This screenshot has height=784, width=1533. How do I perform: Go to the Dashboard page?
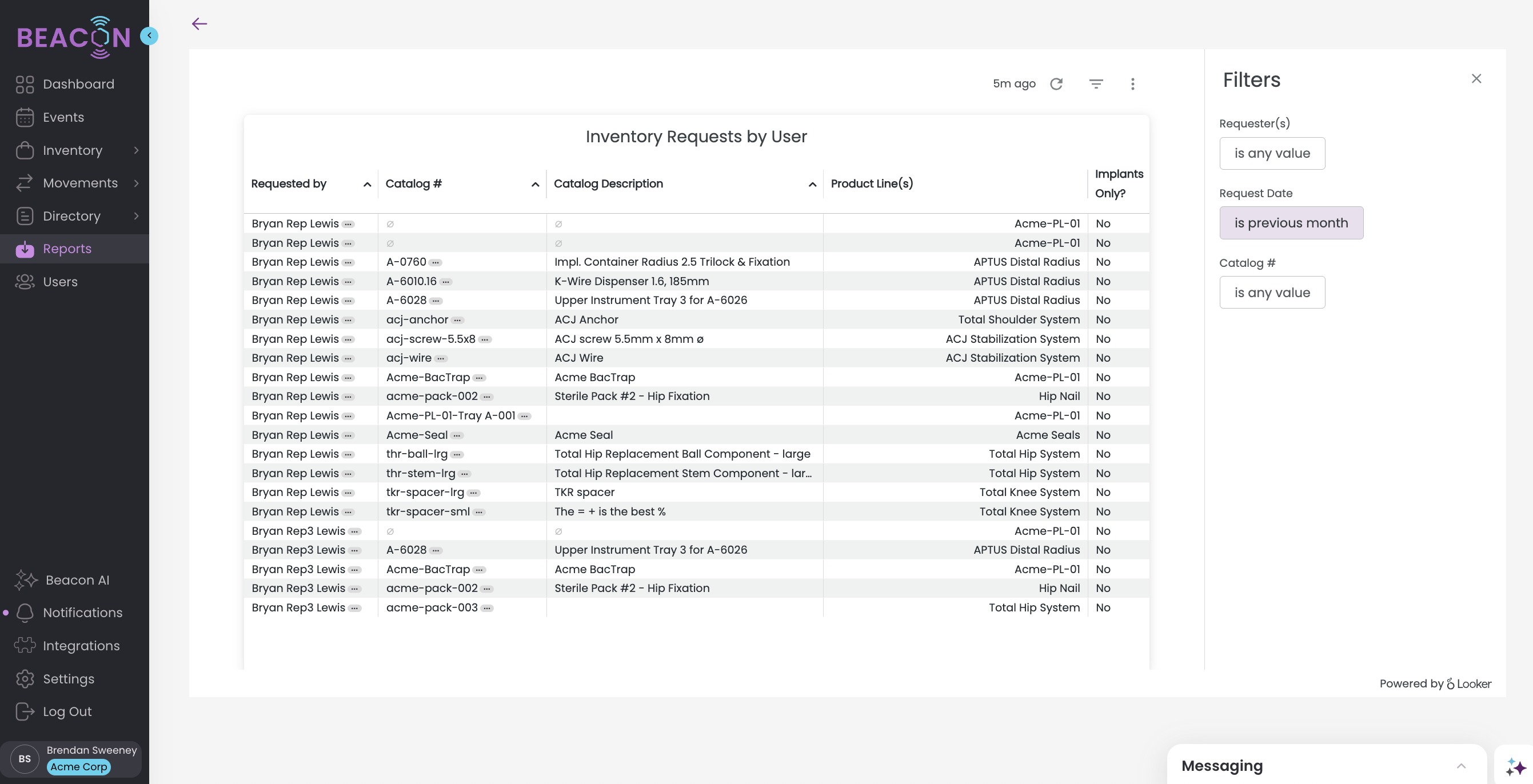click(x=78, y=85)
